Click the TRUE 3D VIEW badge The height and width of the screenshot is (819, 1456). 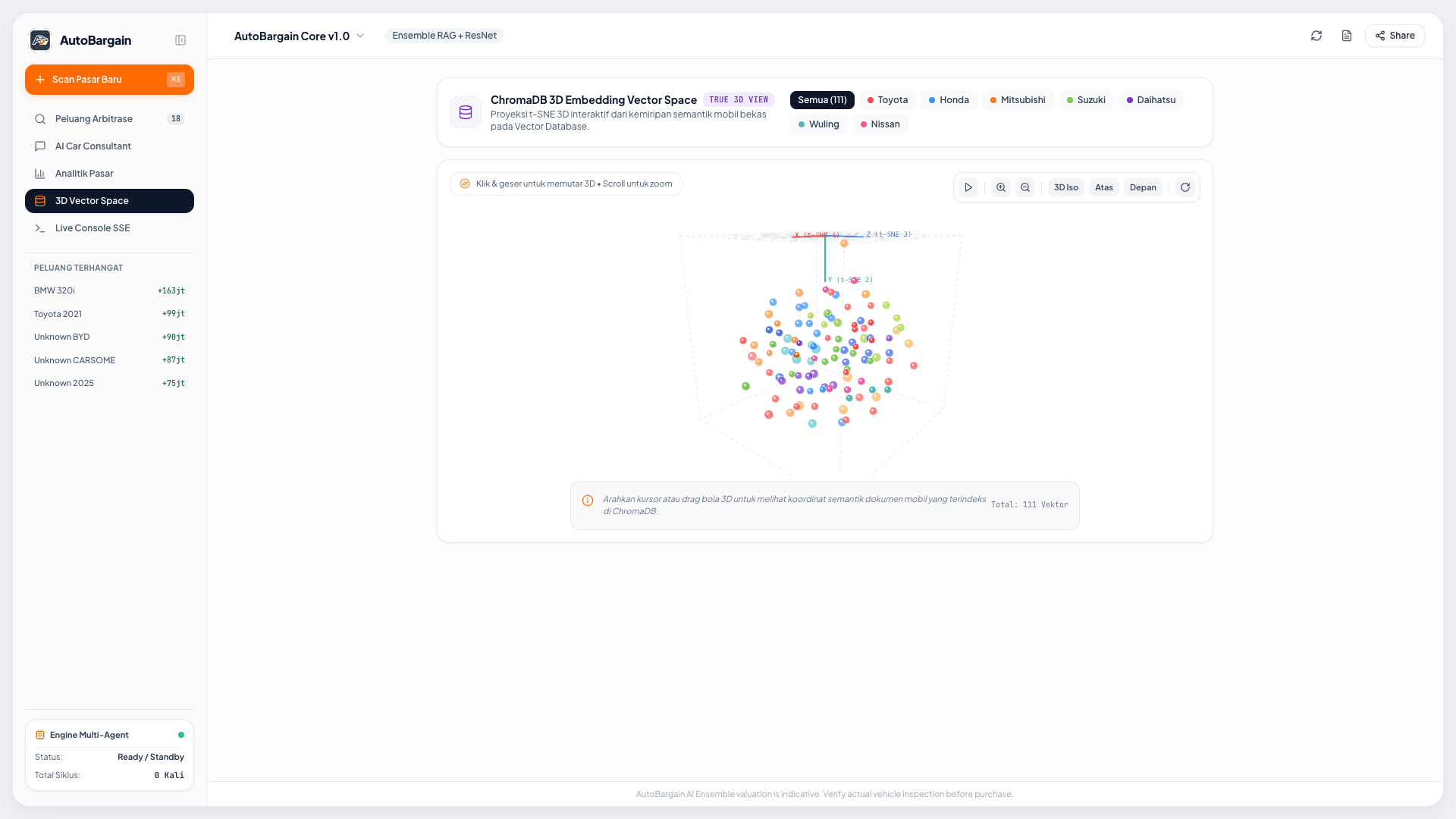[x=739, y=100]
